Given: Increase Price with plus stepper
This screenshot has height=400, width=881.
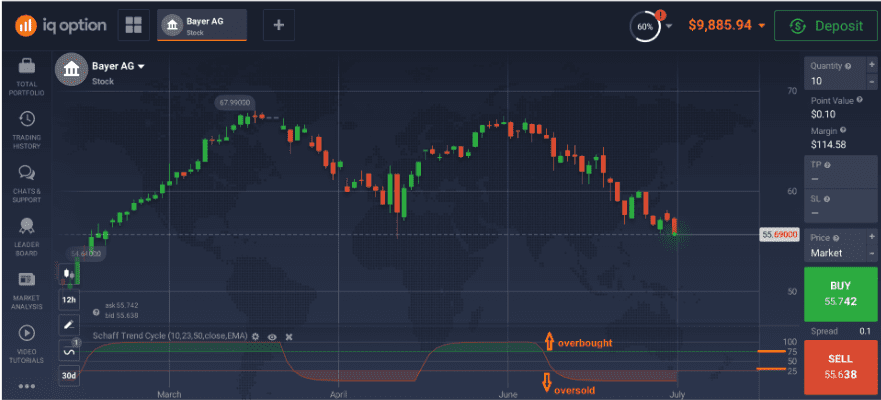Looking at the screenshot, I should tap(871, 237).
